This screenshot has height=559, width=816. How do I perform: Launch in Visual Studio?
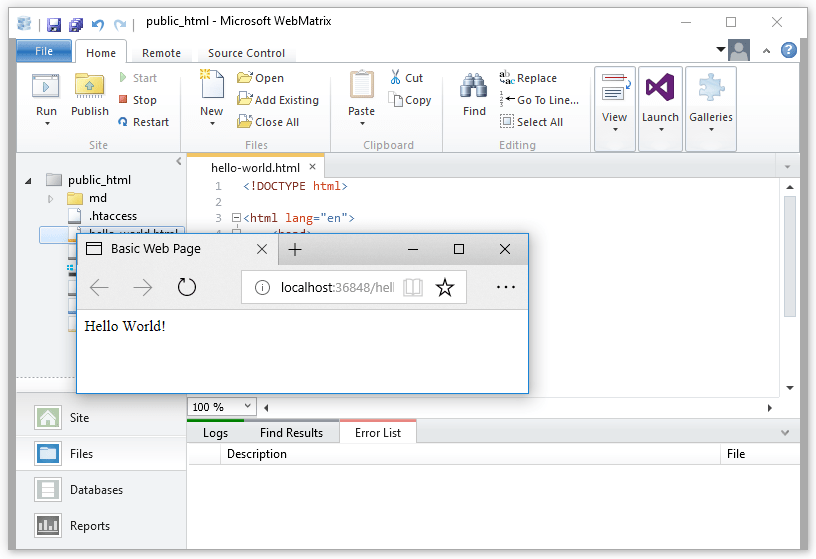coord(660,109)
